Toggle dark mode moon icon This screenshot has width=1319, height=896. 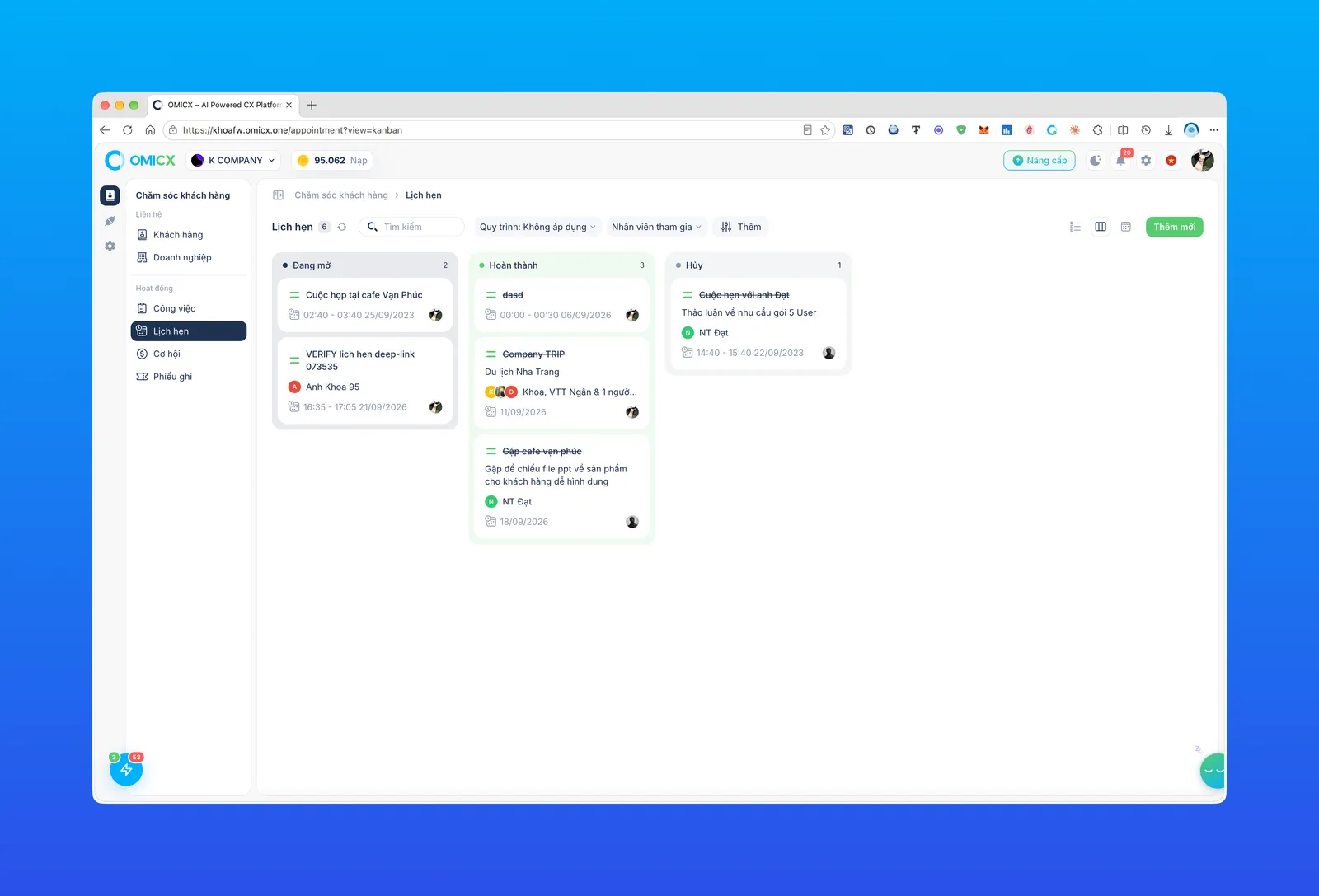click(1095, 161)
